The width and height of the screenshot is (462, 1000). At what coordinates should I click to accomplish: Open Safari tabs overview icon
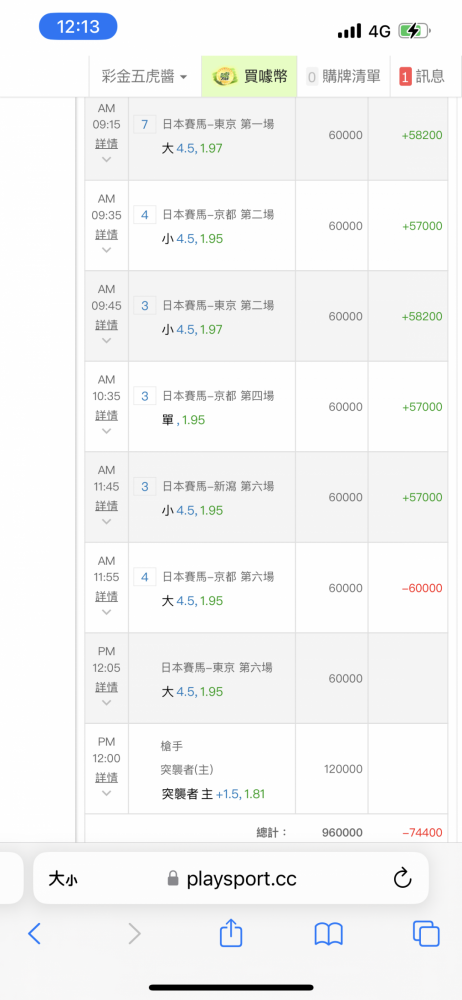point(426,934)
